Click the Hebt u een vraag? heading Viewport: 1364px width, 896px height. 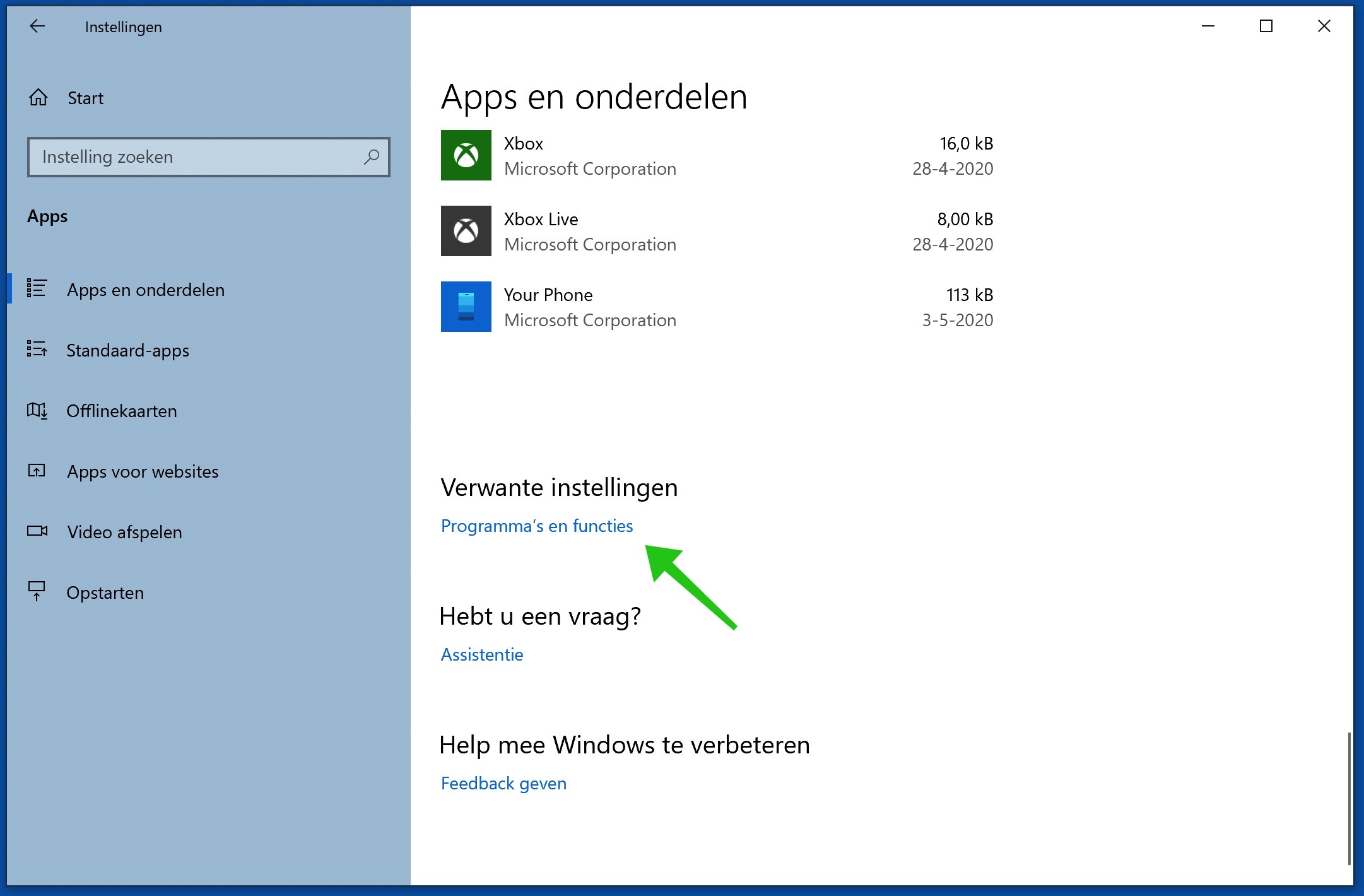(540, 616)
